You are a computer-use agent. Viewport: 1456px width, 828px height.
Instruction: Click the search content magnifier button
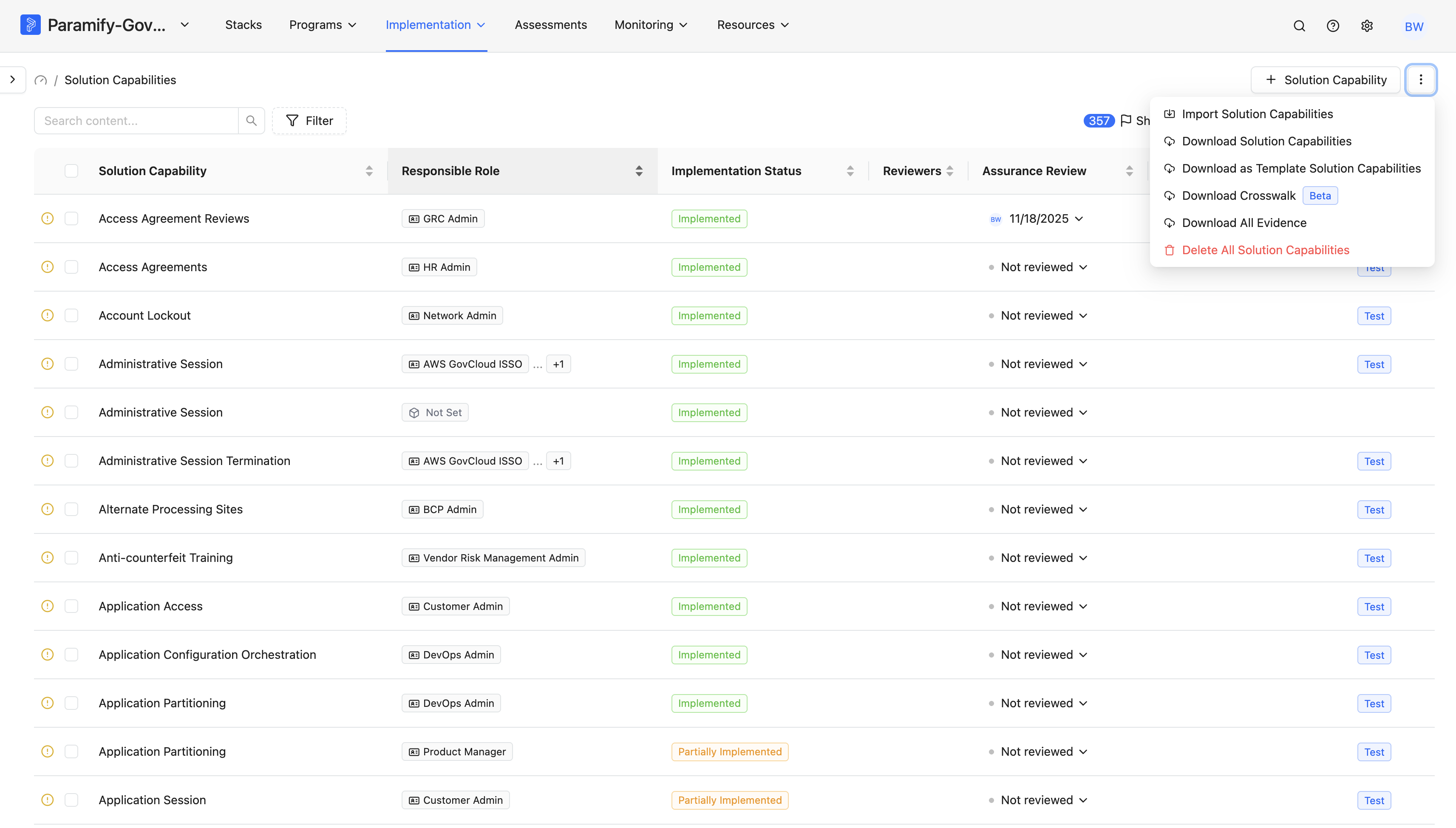(251, 121)
